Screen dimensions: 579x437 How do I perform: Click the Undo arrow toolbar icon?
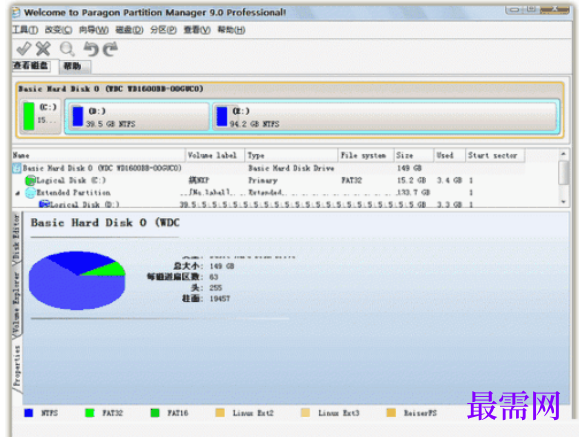pos(91,49)
